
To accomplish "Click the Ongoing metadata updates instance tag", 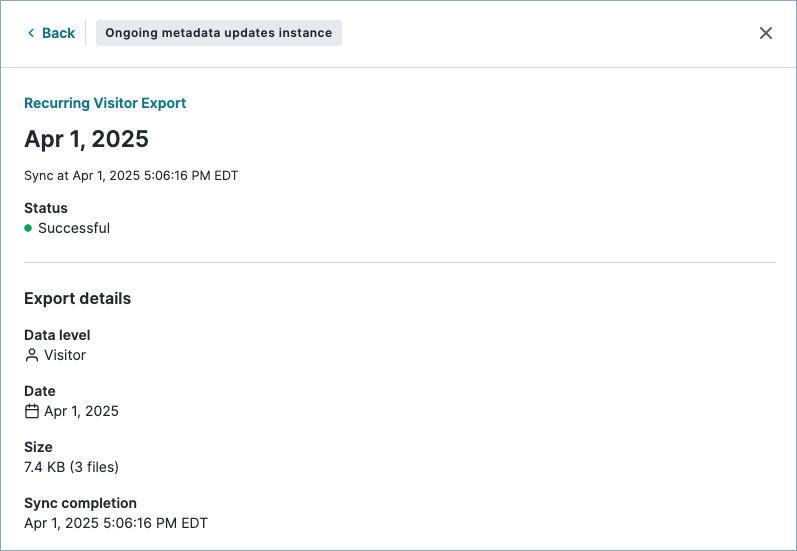I will click(x=219, y=33).
